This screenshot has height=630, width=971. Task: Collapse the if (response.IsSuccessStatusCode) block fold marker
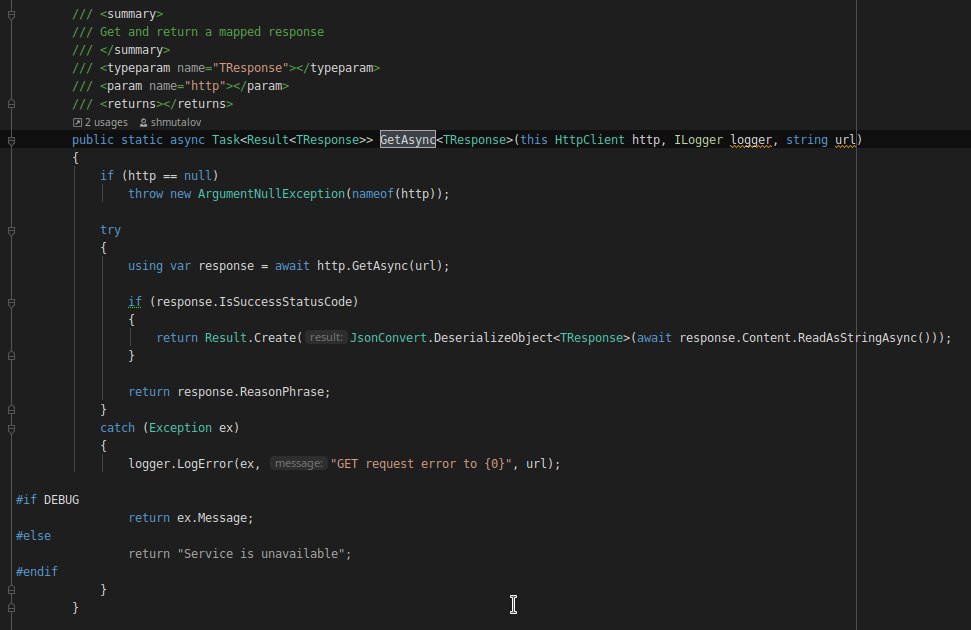pyautogui.click(x=11, y=302)
